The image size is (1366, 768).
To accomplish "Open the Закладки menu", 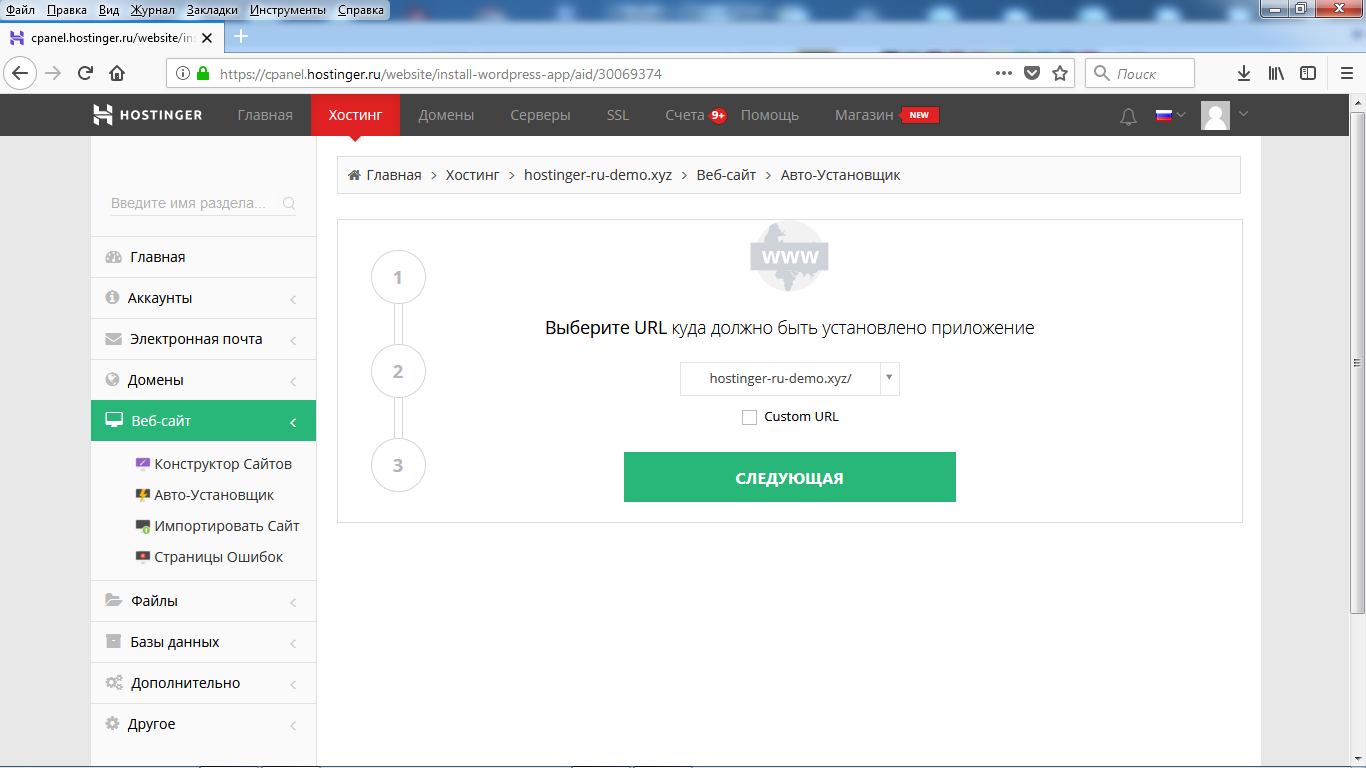I will click(212, 9).
